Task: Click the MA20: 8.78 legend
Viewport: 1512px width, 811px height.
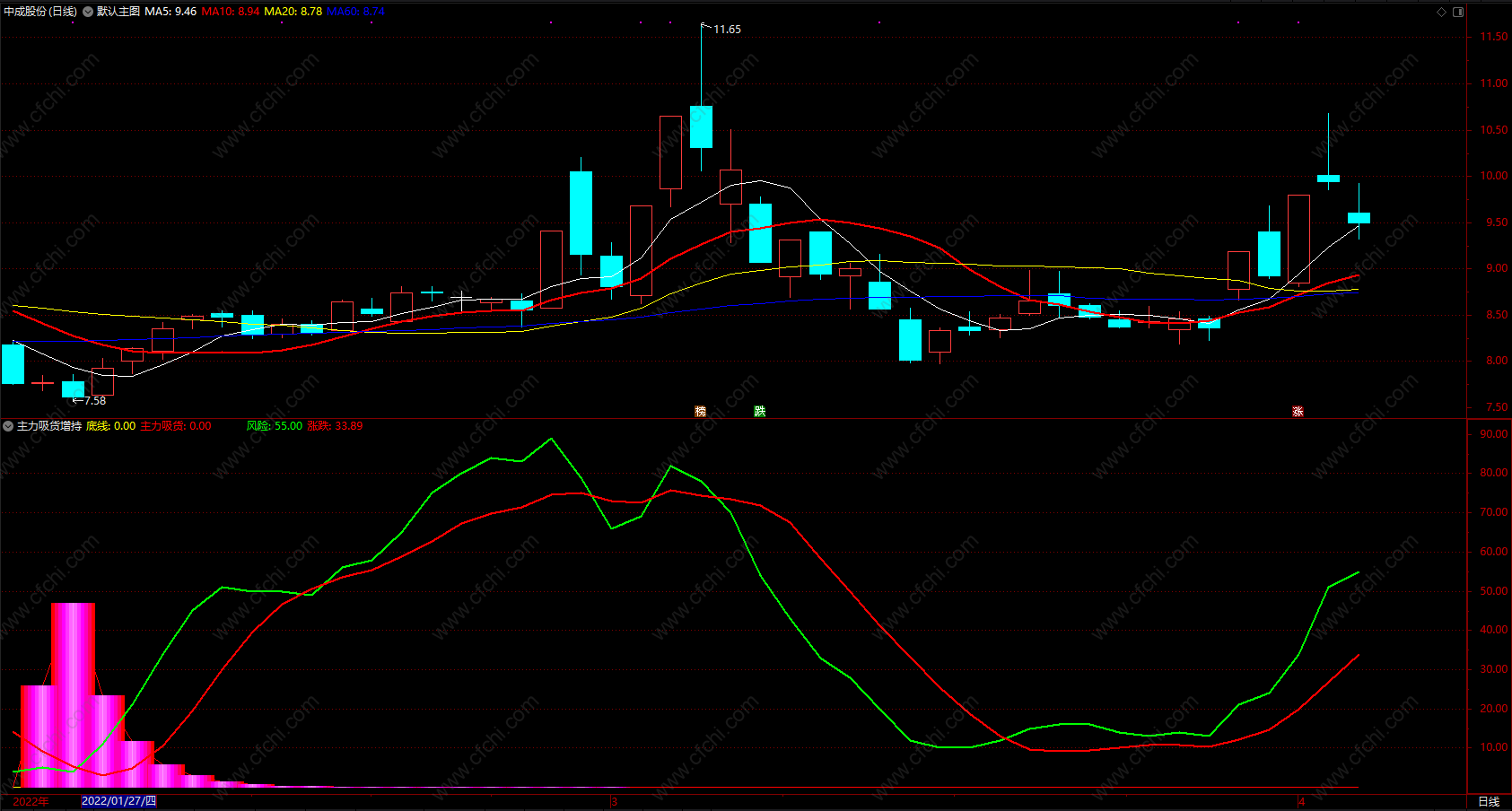Action: (293, 12)
